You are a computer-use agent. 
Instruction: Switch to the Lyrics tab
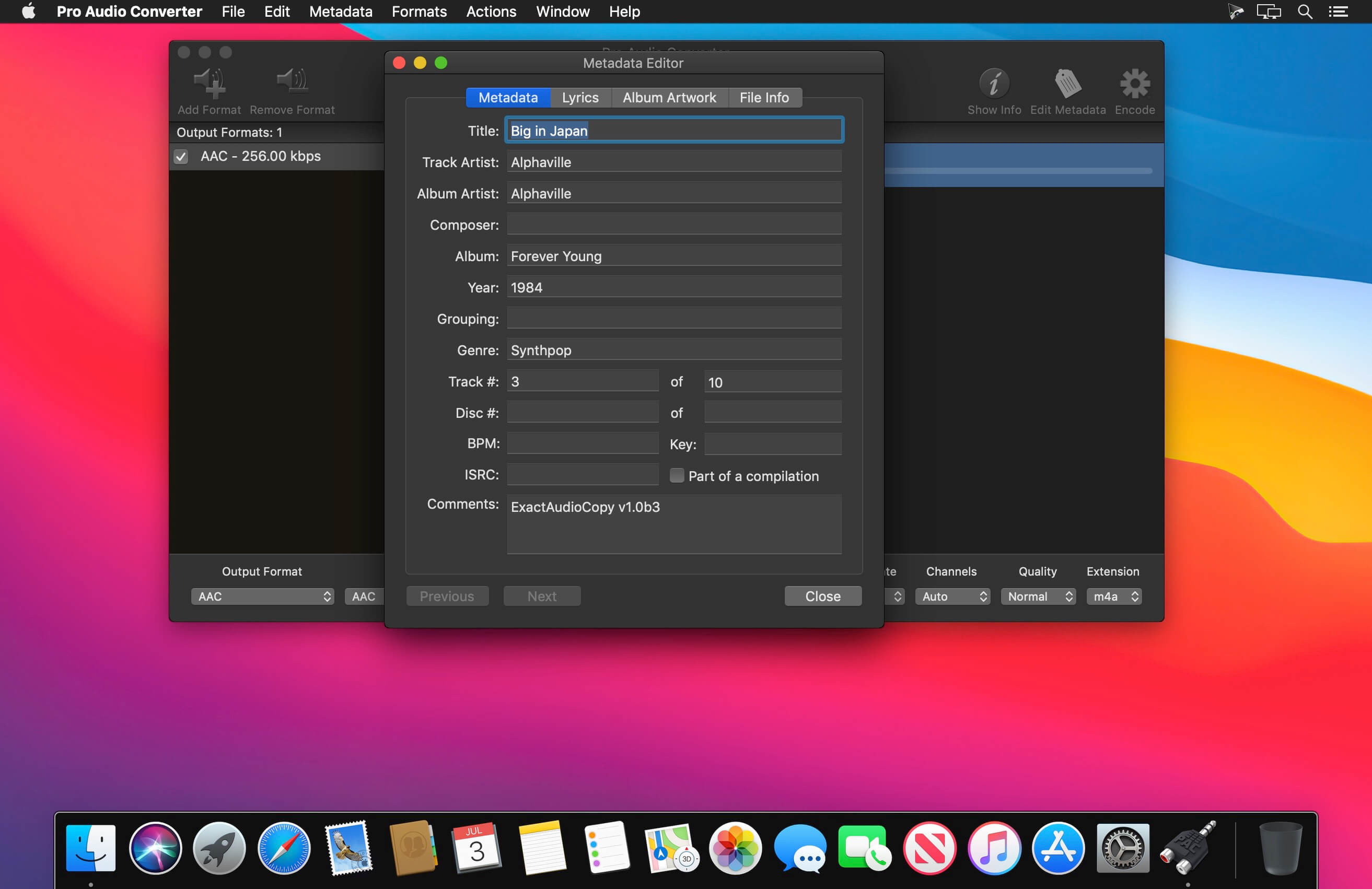[x=580, y=97]
